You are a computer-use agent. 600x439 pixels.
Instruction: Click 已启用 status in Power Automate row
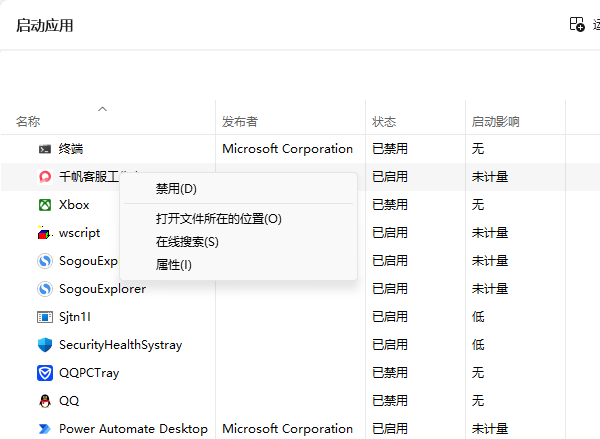pos(390,429)
